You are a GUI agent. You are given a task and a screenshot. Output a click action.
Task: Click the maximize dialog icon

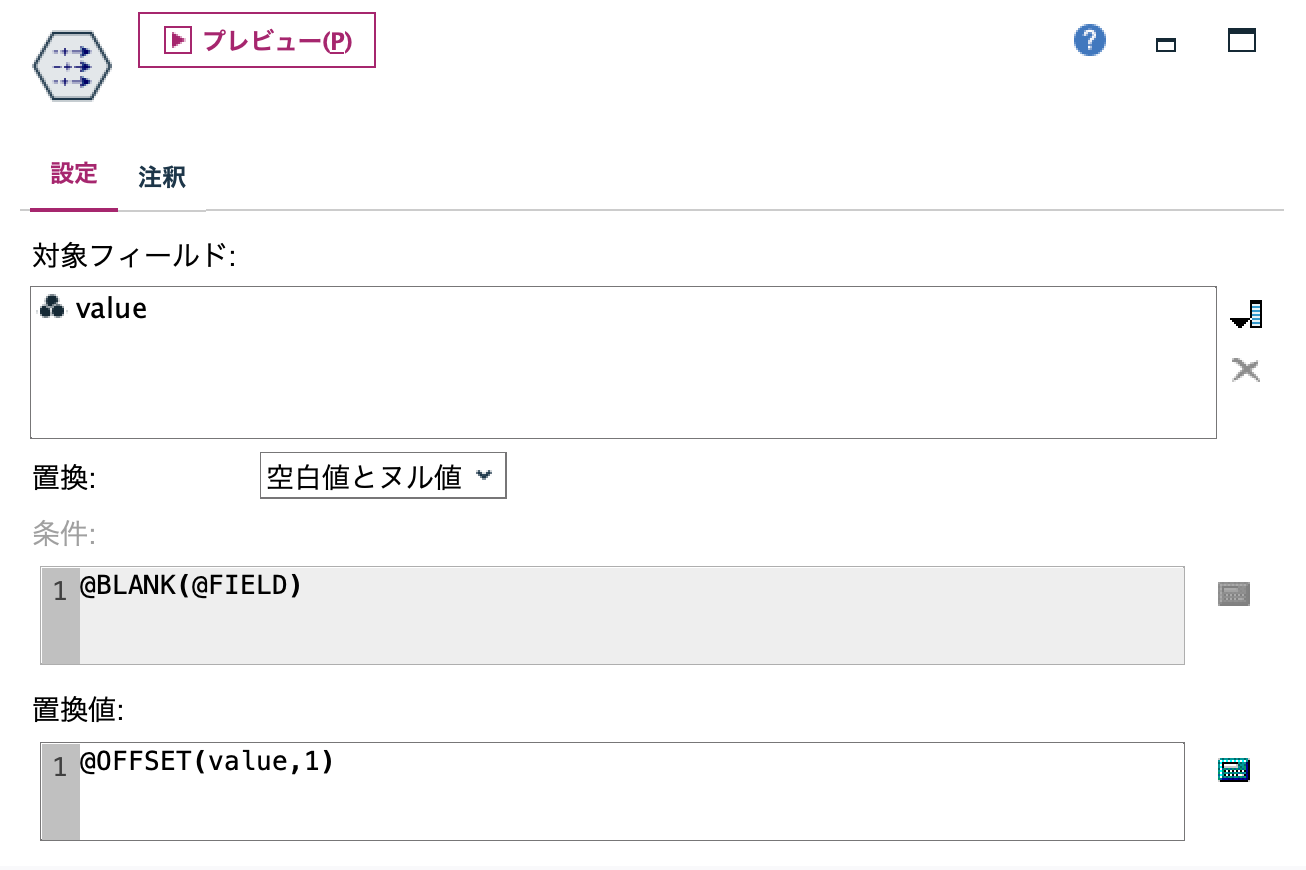(1241, 40)
